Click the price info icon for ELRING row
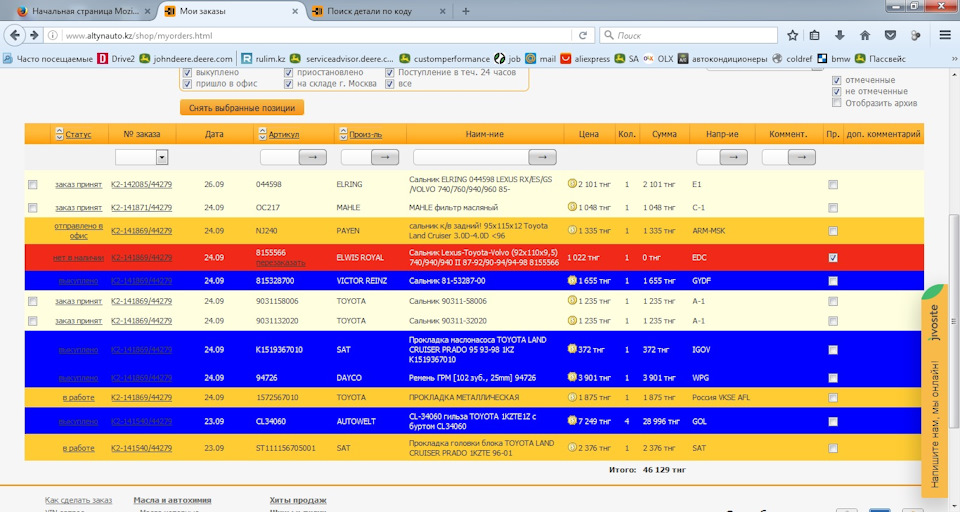 click(x=572, y=184)
